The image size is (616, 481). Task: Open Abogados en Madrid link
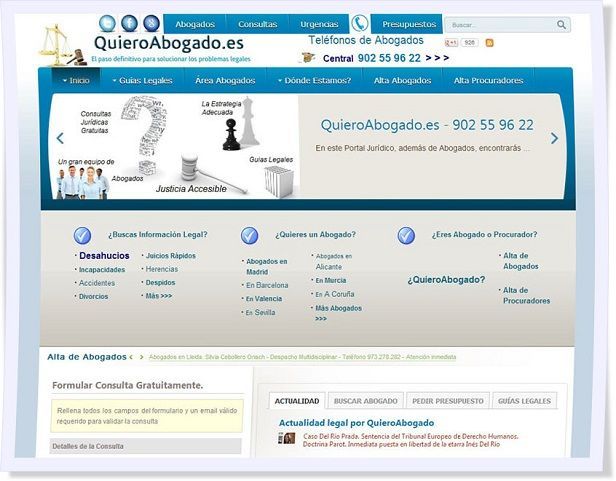[266, 266]
